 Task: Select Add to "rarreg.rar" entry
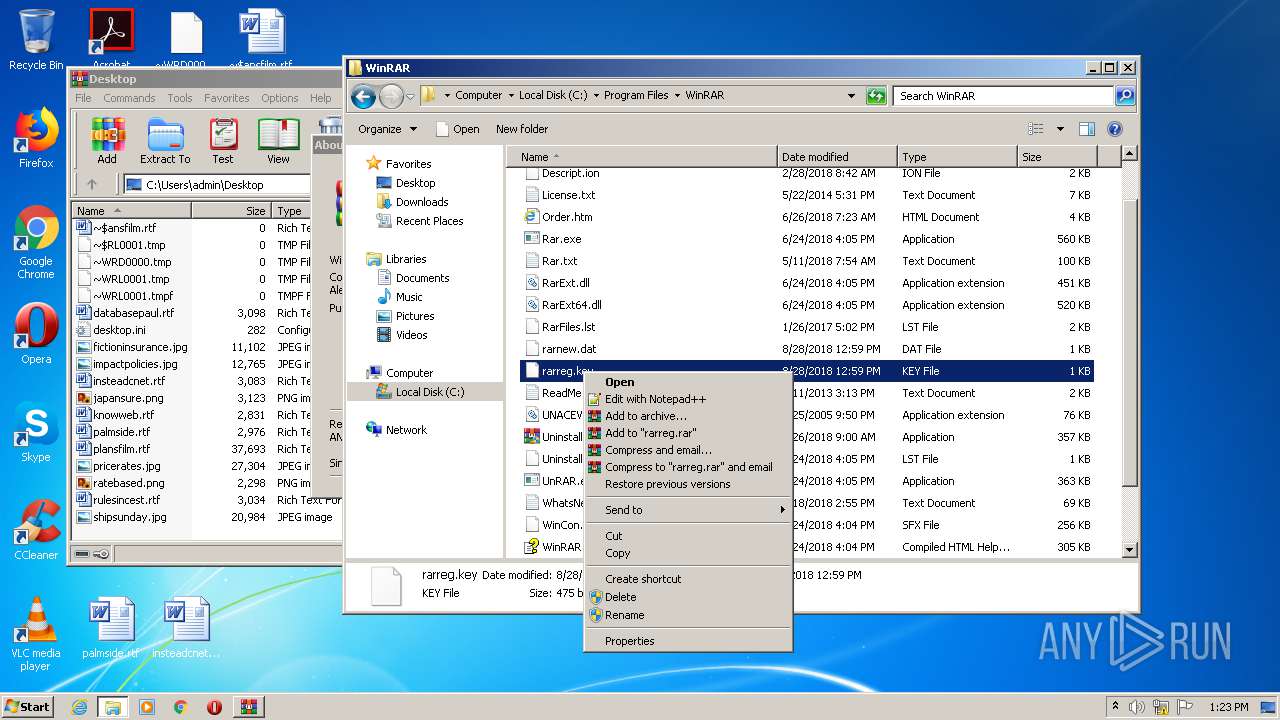[x=688, y=433]
